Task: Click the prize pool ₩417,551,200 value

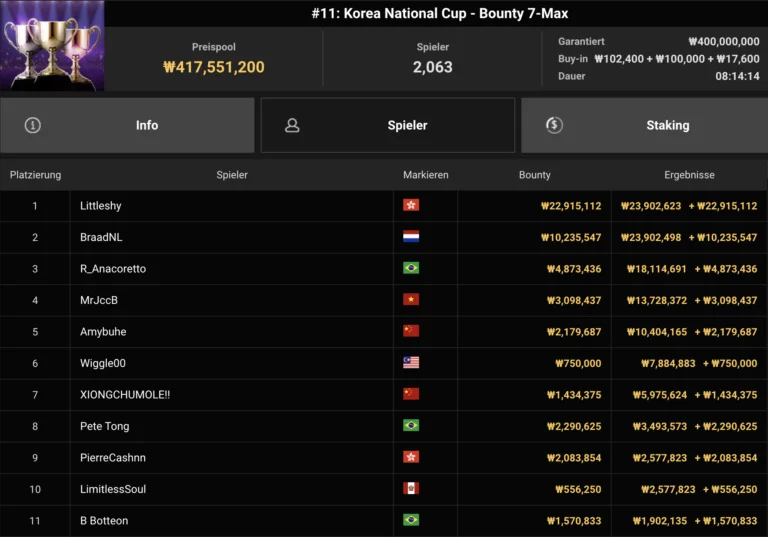Action: (214, 67)
